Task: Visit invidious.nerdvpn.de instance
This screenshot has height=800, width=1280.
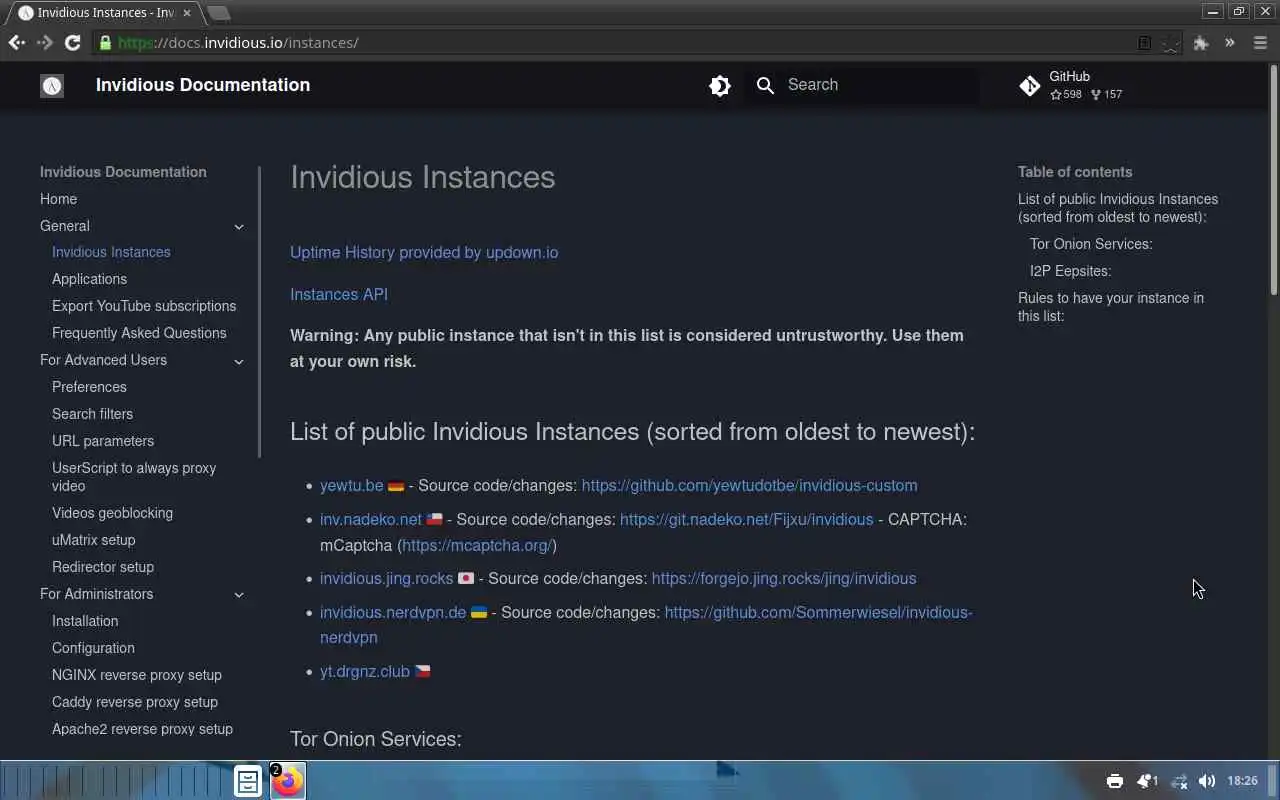Action: (x=393, y=612)
